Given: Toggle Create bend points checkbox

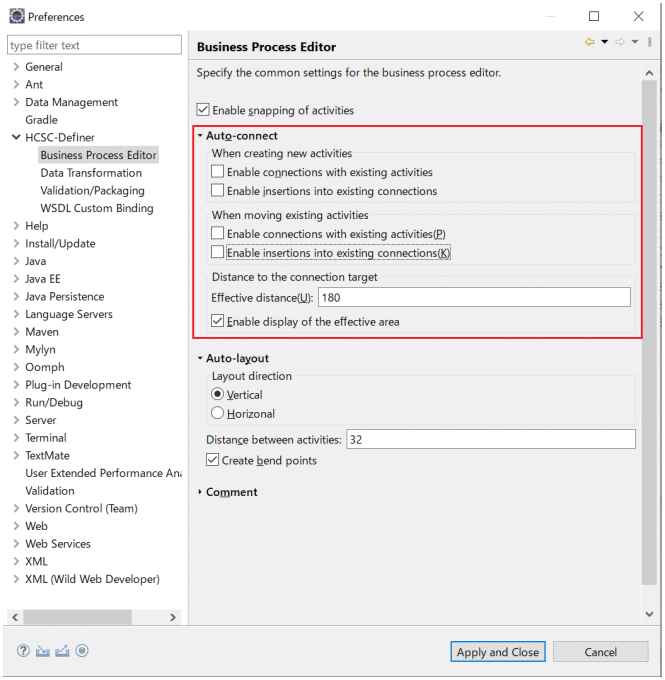Looking at the screenshot, I should [x=212, y=460].
